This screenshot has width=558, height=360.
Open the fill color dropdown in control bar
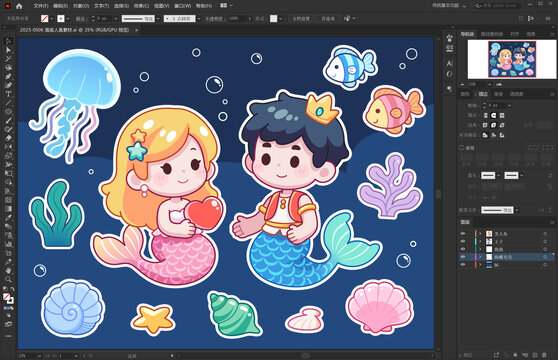52,18
